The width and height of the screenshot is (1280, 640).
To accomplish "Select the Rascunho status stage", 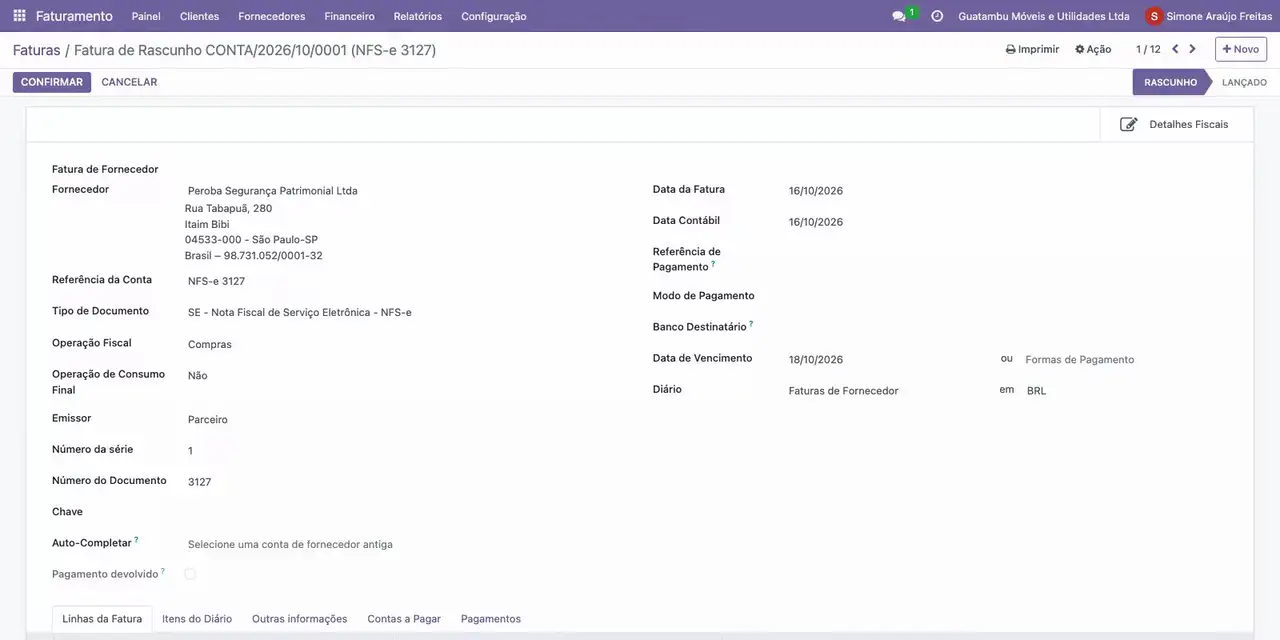I will 1170,82.
